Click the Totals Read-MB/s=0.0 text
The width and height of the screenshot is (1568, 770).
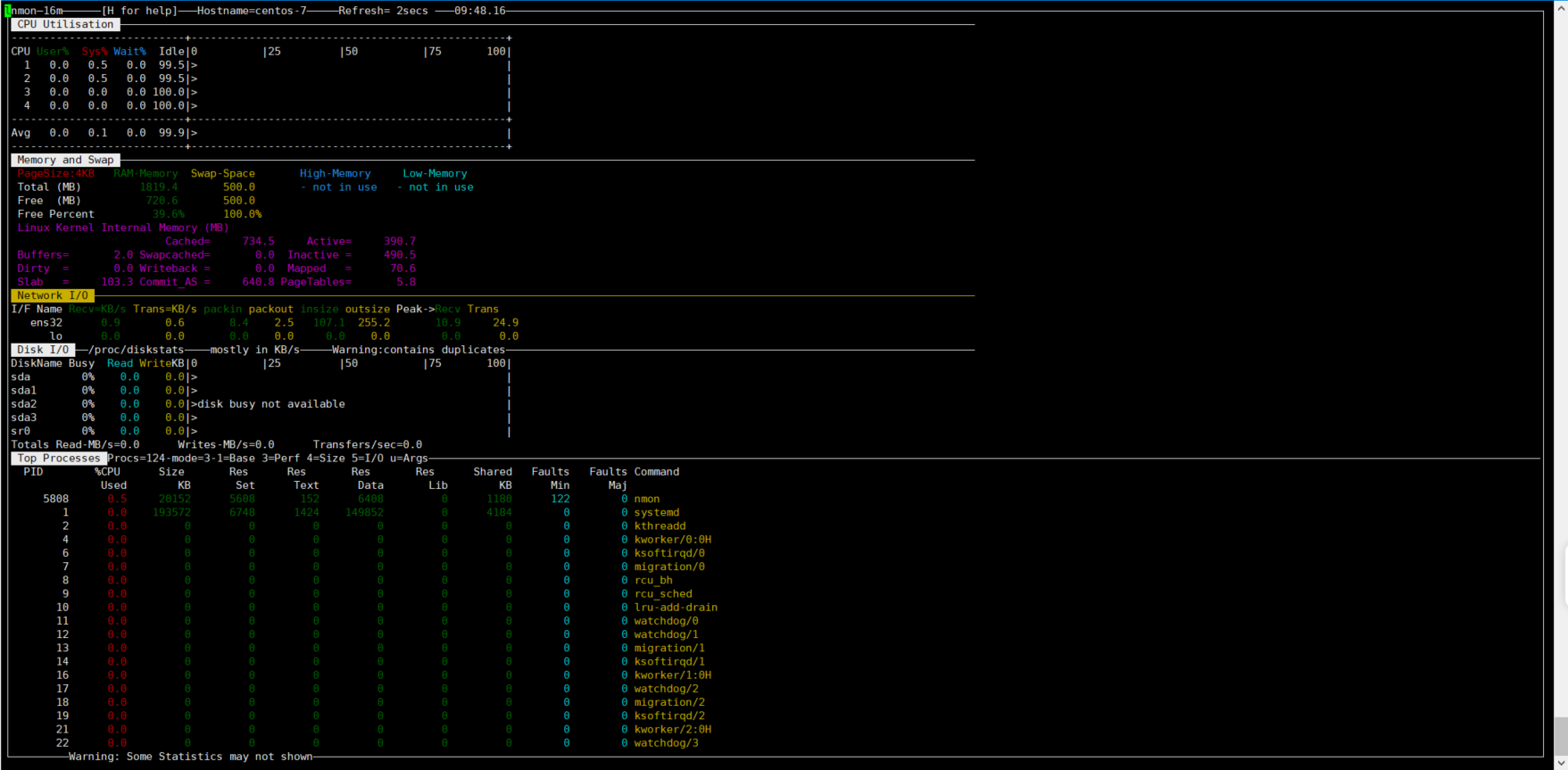[x=75, y=444]
